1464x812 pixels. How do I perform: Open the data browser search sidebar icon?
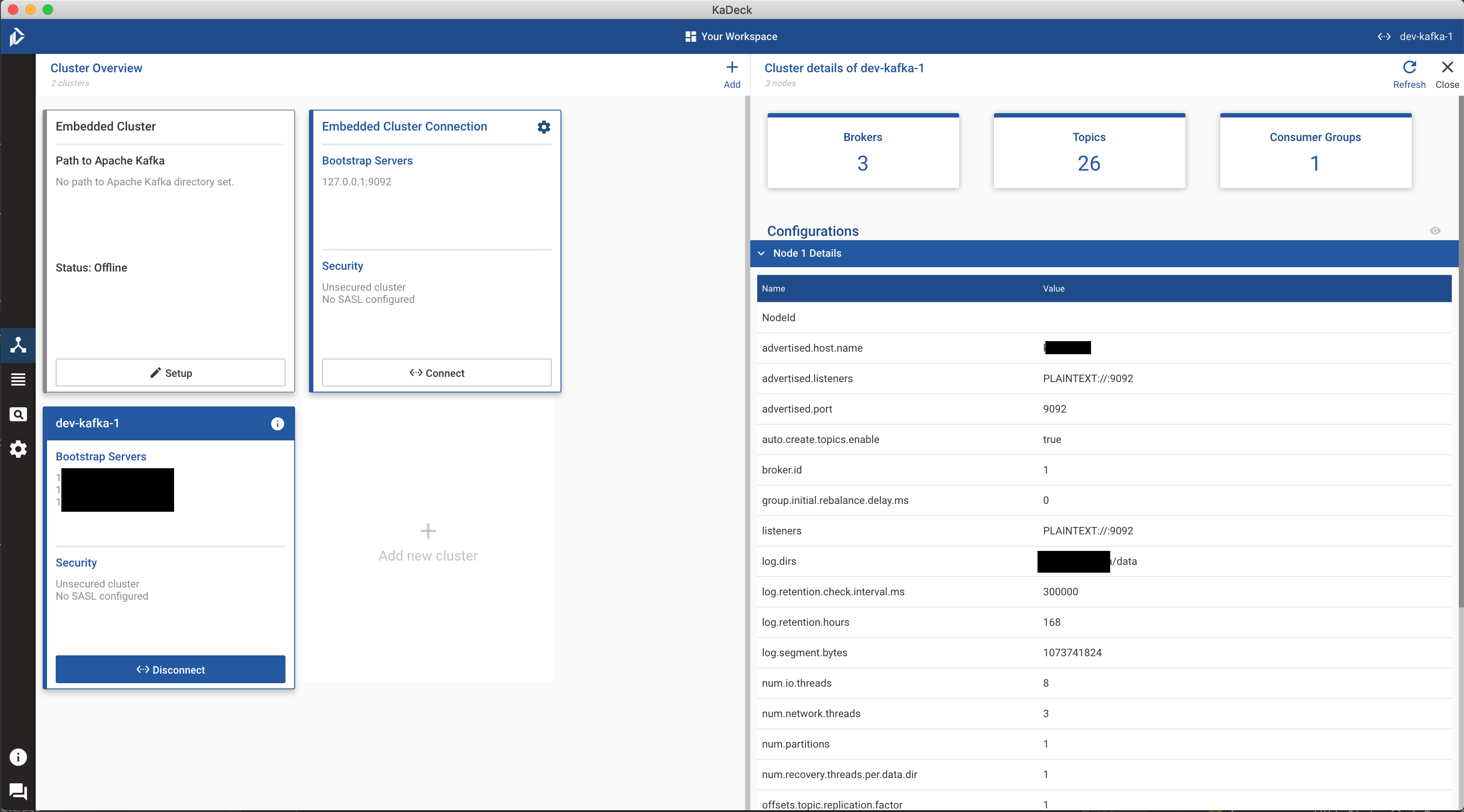pos(18,414)
